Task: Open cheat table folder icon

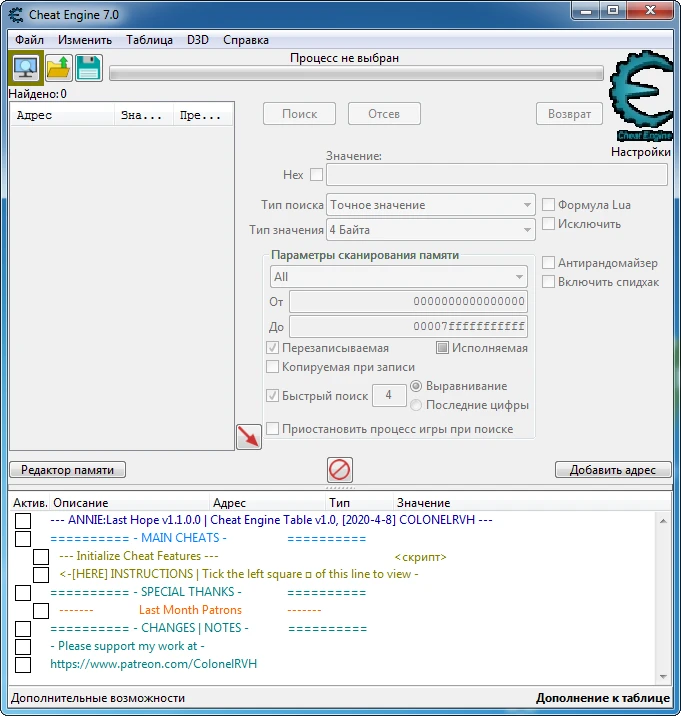Action: [58, 68]
